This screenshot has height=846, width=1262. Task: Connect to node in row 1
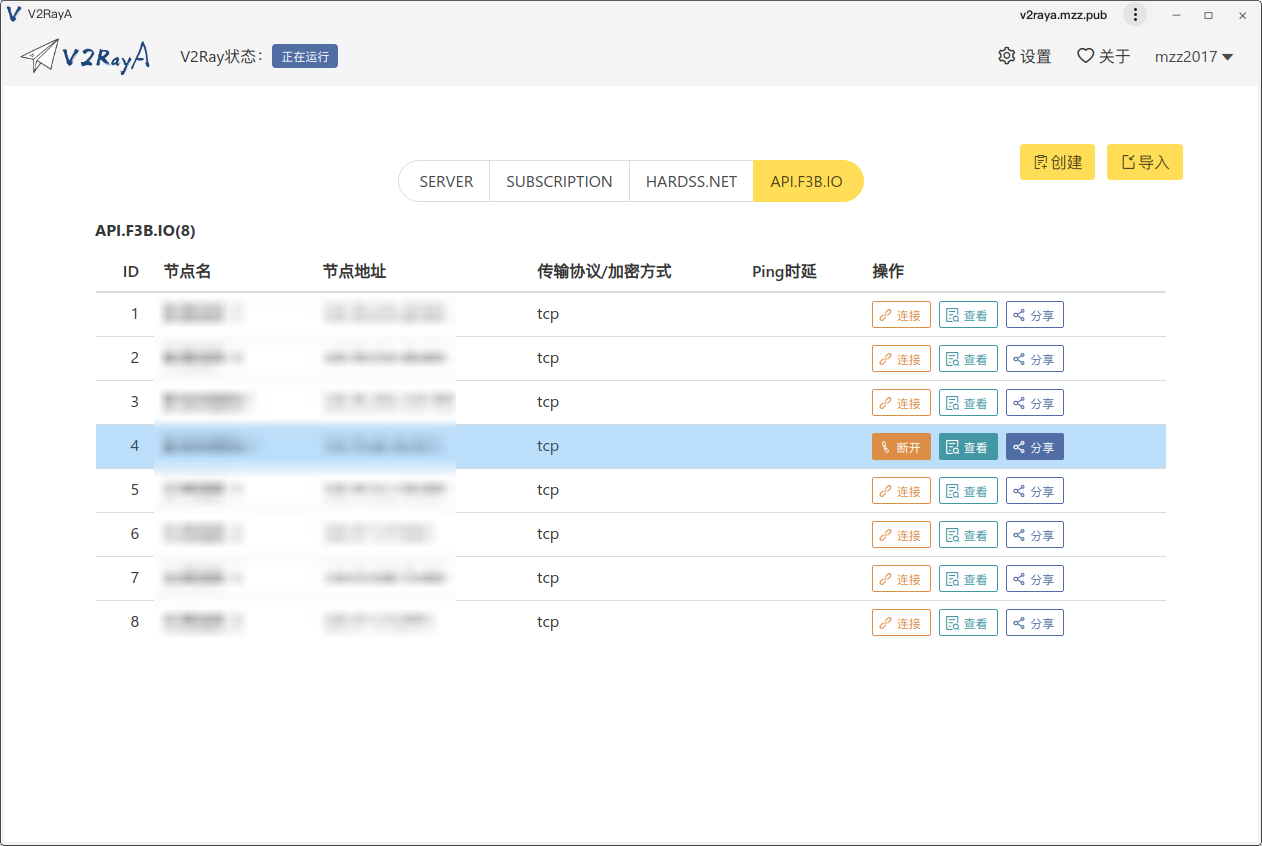point(901,315)
